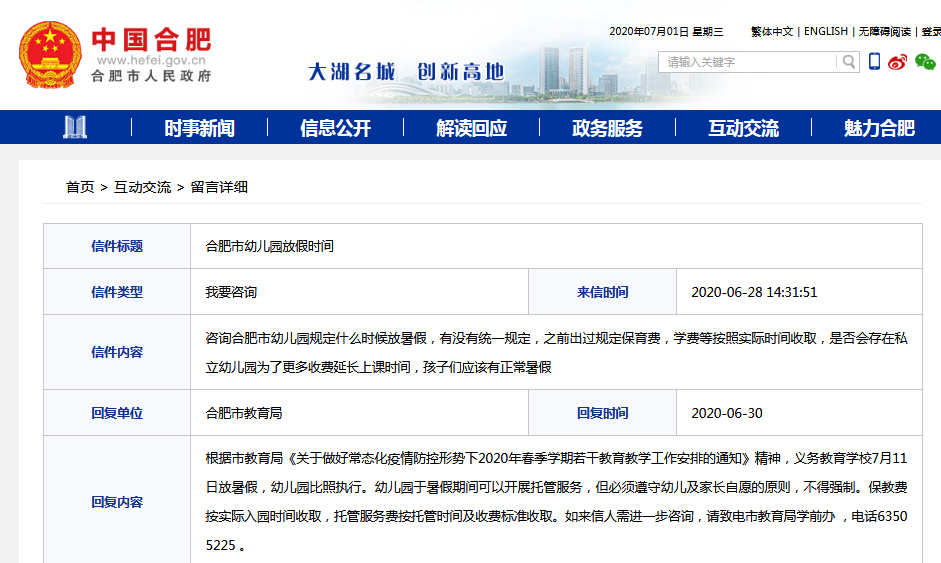The width and height of the screenshot is (941, 563).
Task: Click the 中国合肥 site title
Action: coord(151,40)
